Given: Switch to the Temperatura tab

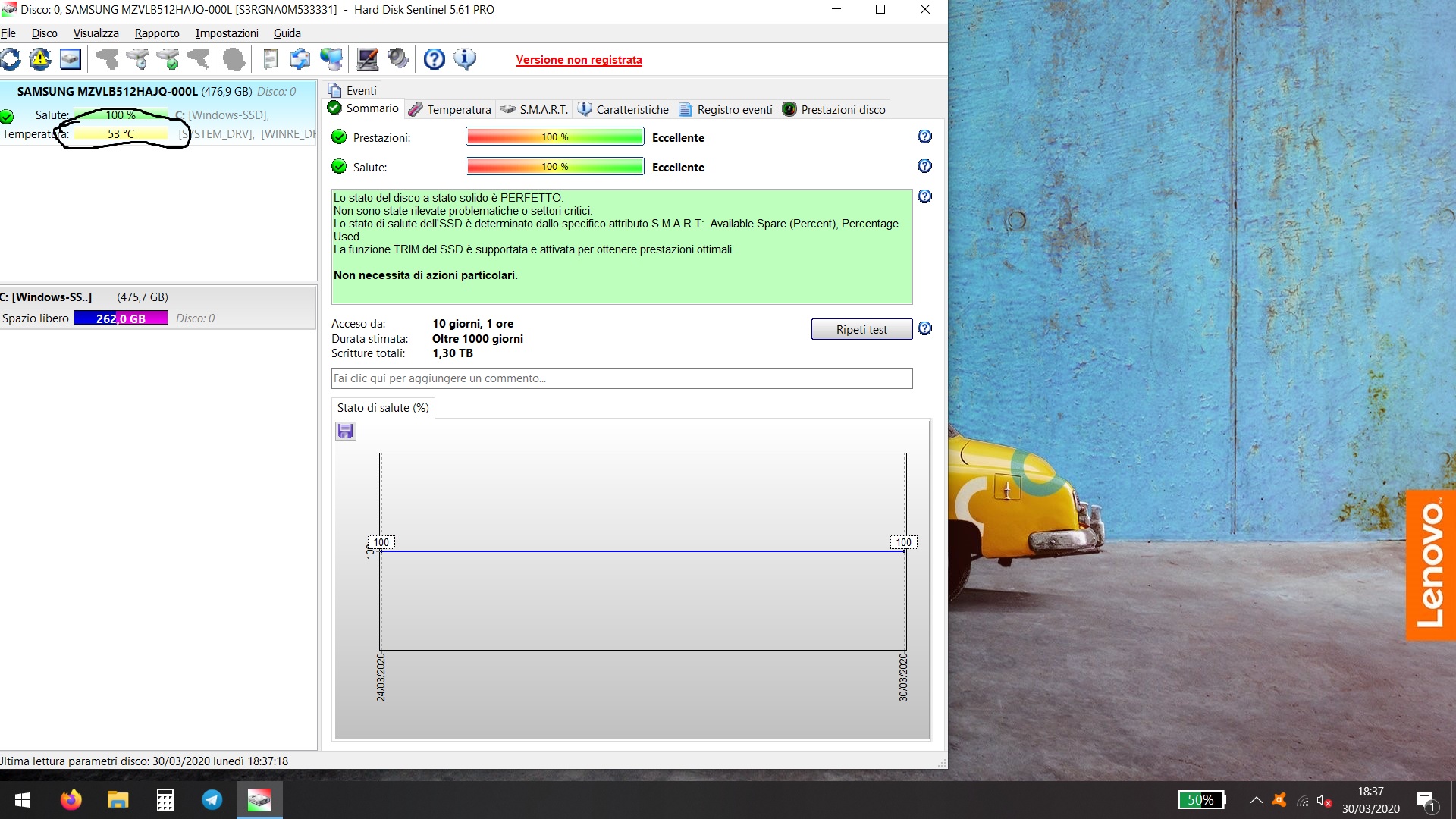Looking at the screenshot, I should pos(450,109).
